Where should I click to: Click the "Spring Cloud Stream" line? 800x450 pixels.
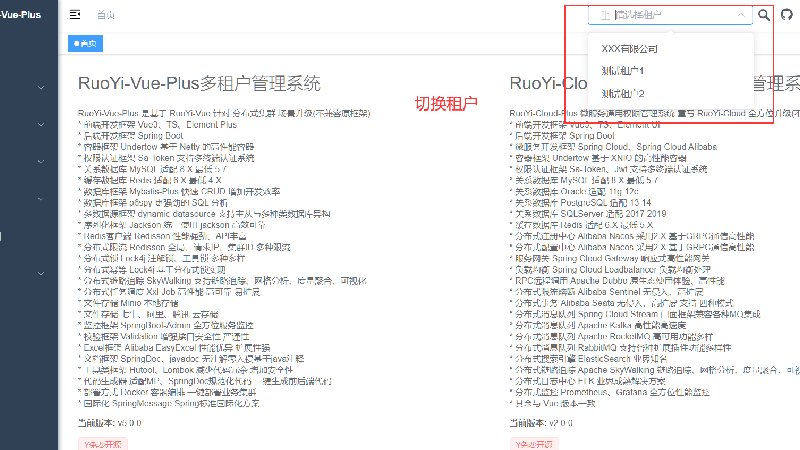point(635,314)
